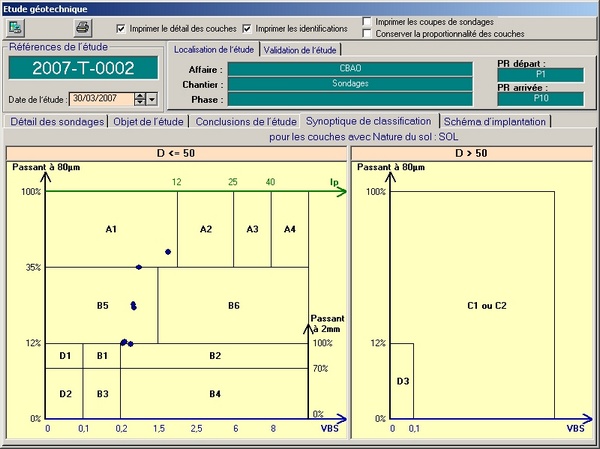Viewport: 600px width, 449px height.
Task: Click the study reference 2007-T-0002
Action: click(81, 68)
